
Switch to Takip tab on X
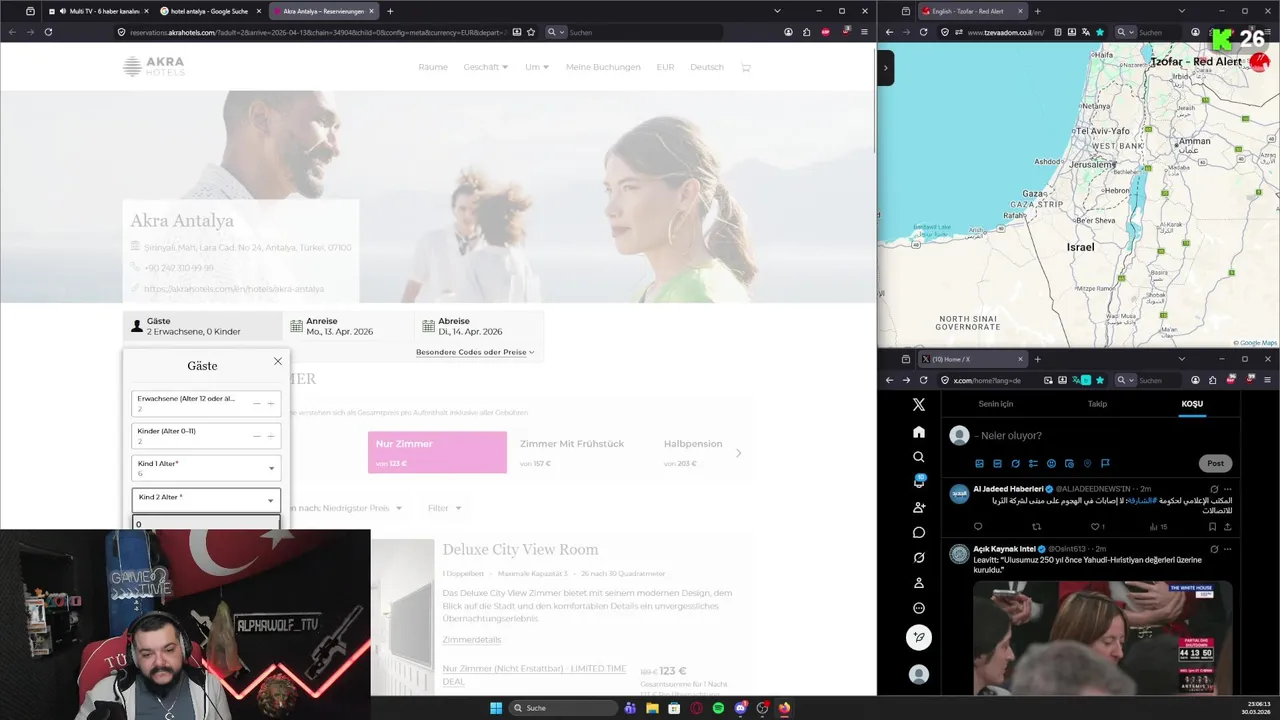tap(1097, 404)
